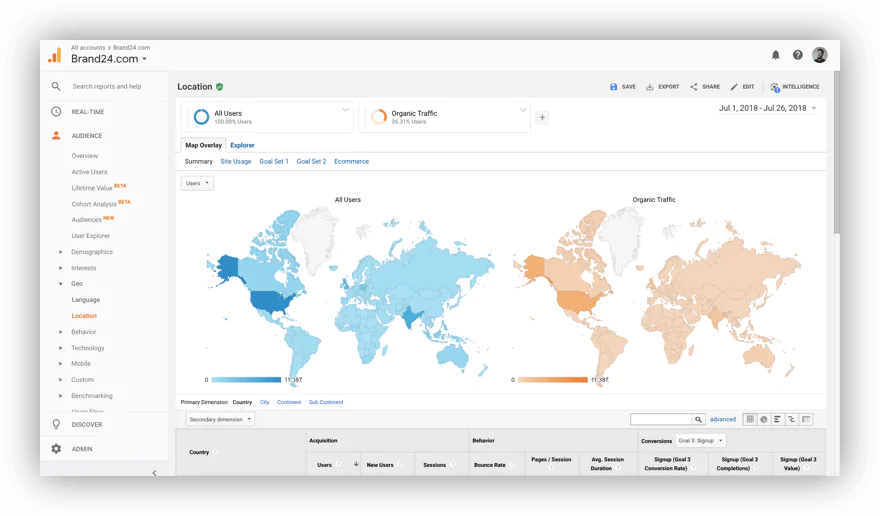This screenshot has height=516, width=880.
Task: Open Active Users report
Action: [x=89, y=172]
